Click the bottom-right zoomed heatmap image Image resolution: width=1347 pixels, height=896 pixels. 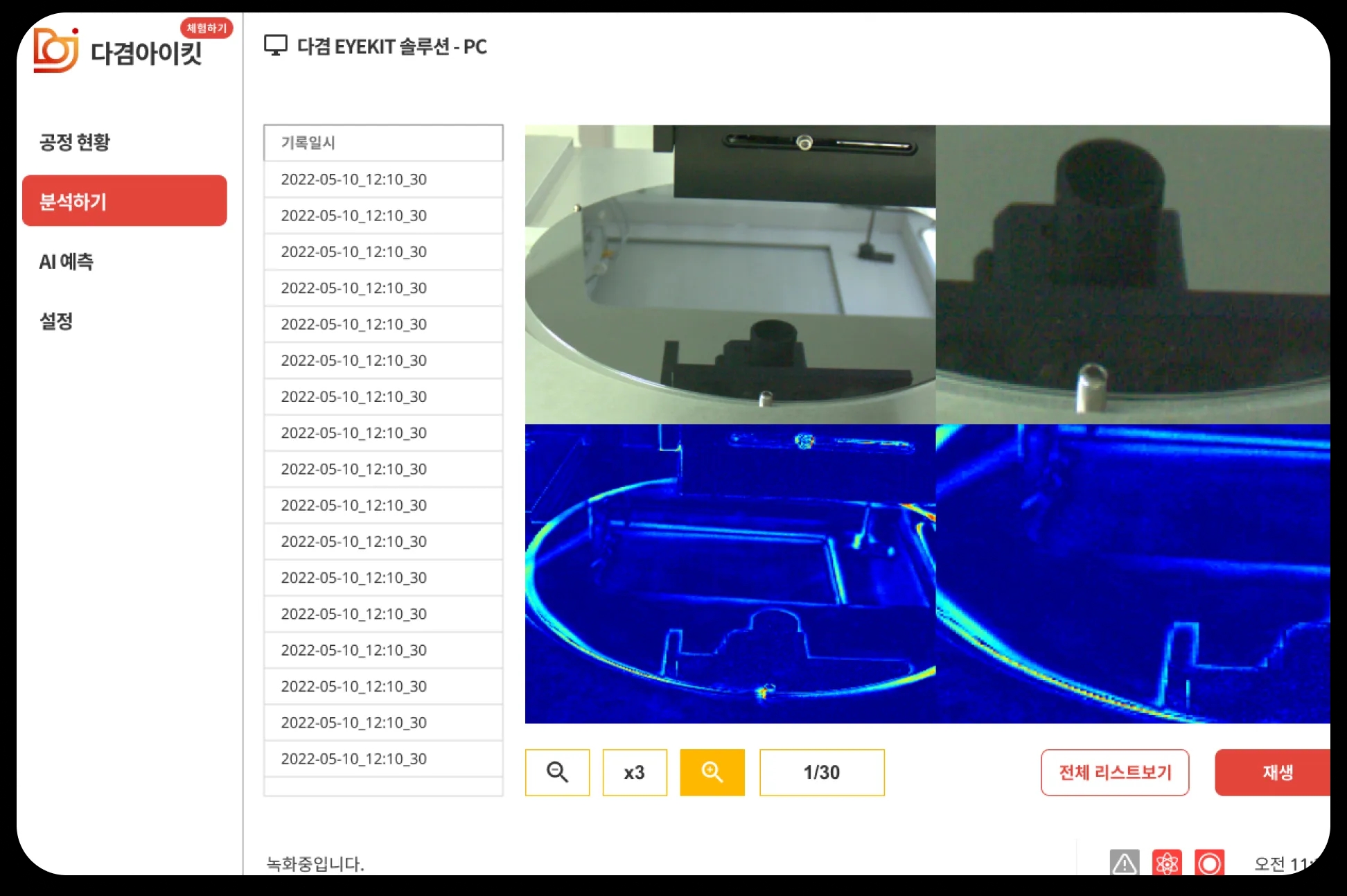(1133, 574)
